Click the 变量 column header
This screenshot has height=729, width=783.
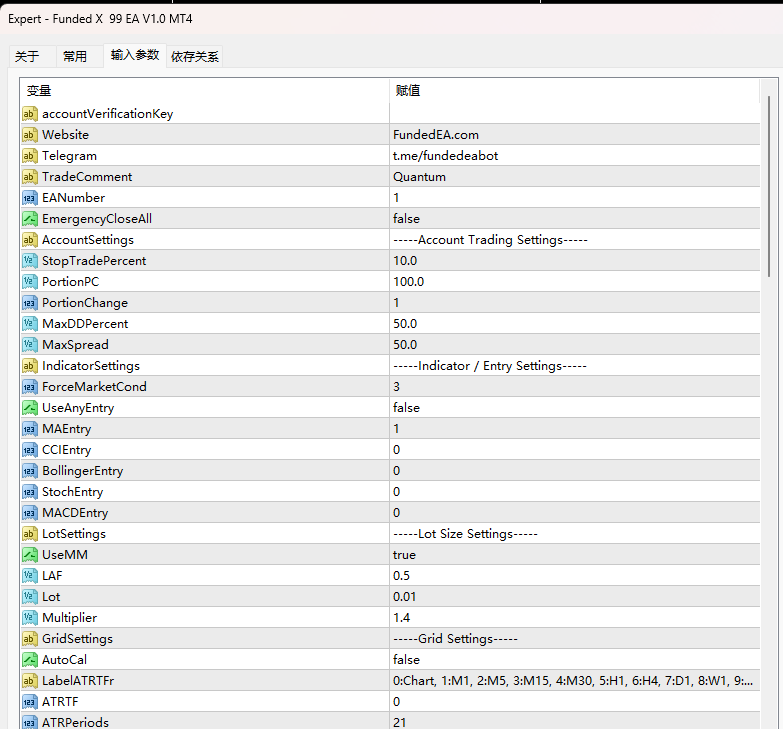point(205,91)
